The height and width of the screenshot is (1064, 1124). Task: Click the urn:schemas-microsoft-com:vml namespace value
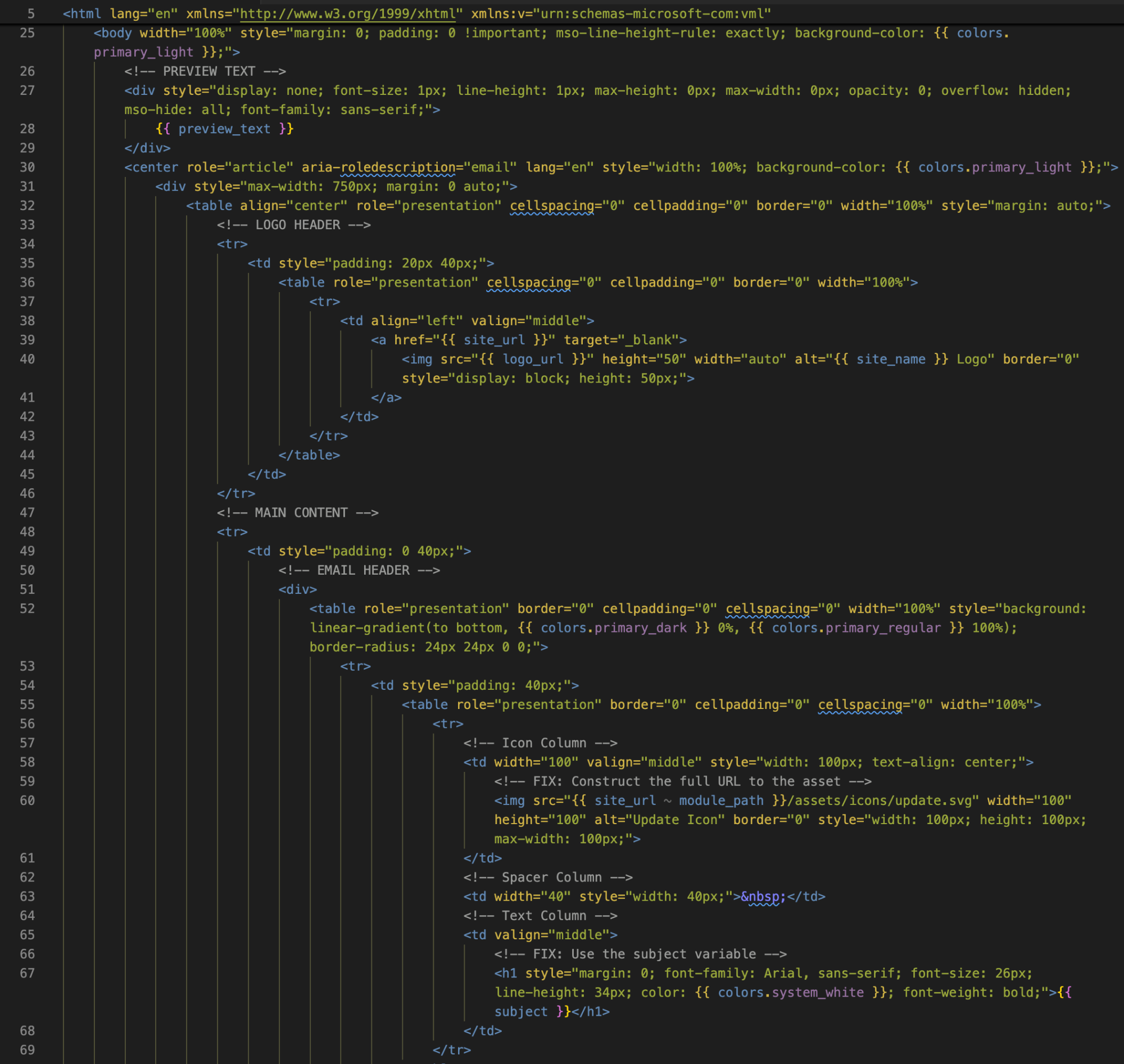pyautogui.click(x=652, y=13)
